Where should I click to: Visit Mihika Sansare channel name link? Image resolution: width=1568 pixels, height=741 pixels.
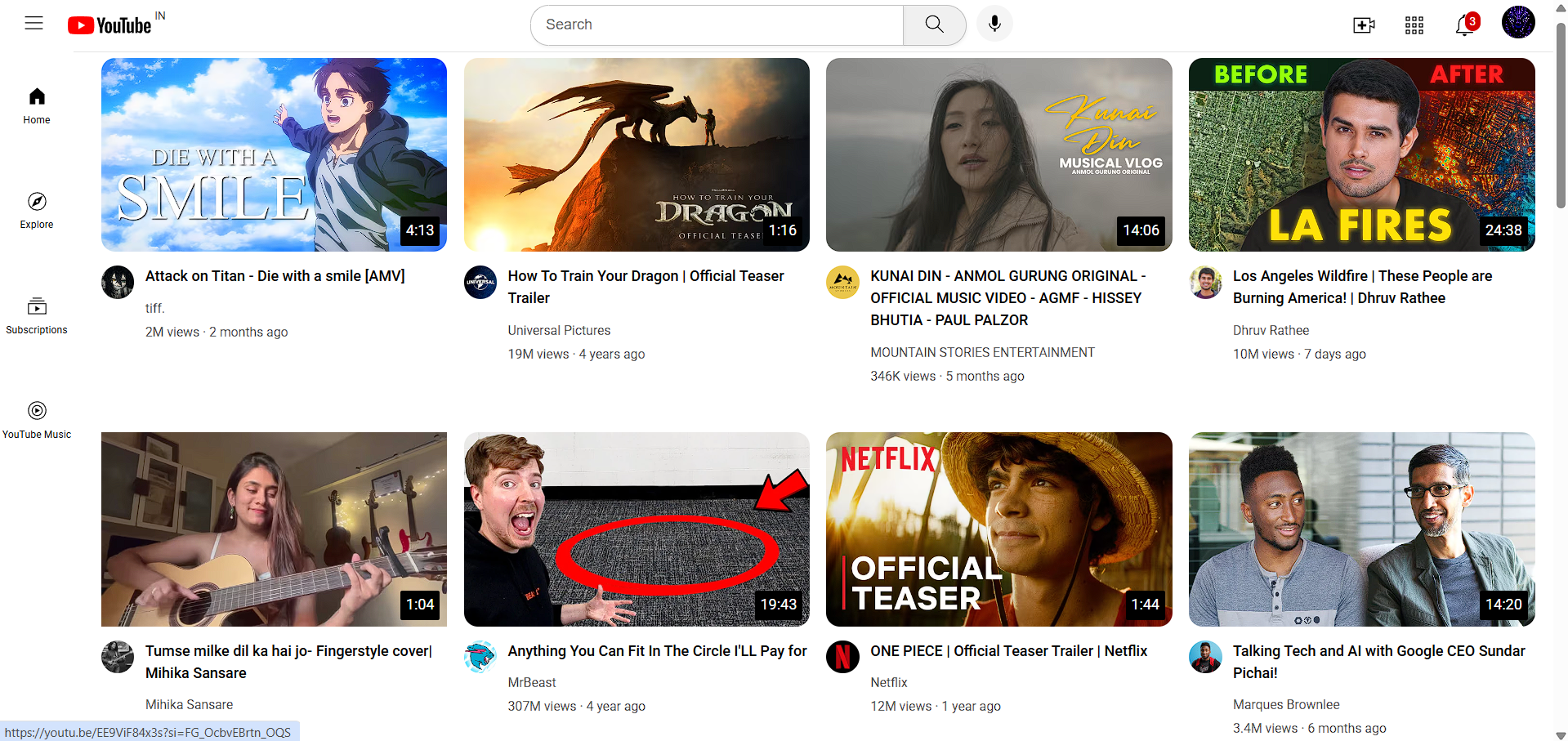(x=189, y=704)
